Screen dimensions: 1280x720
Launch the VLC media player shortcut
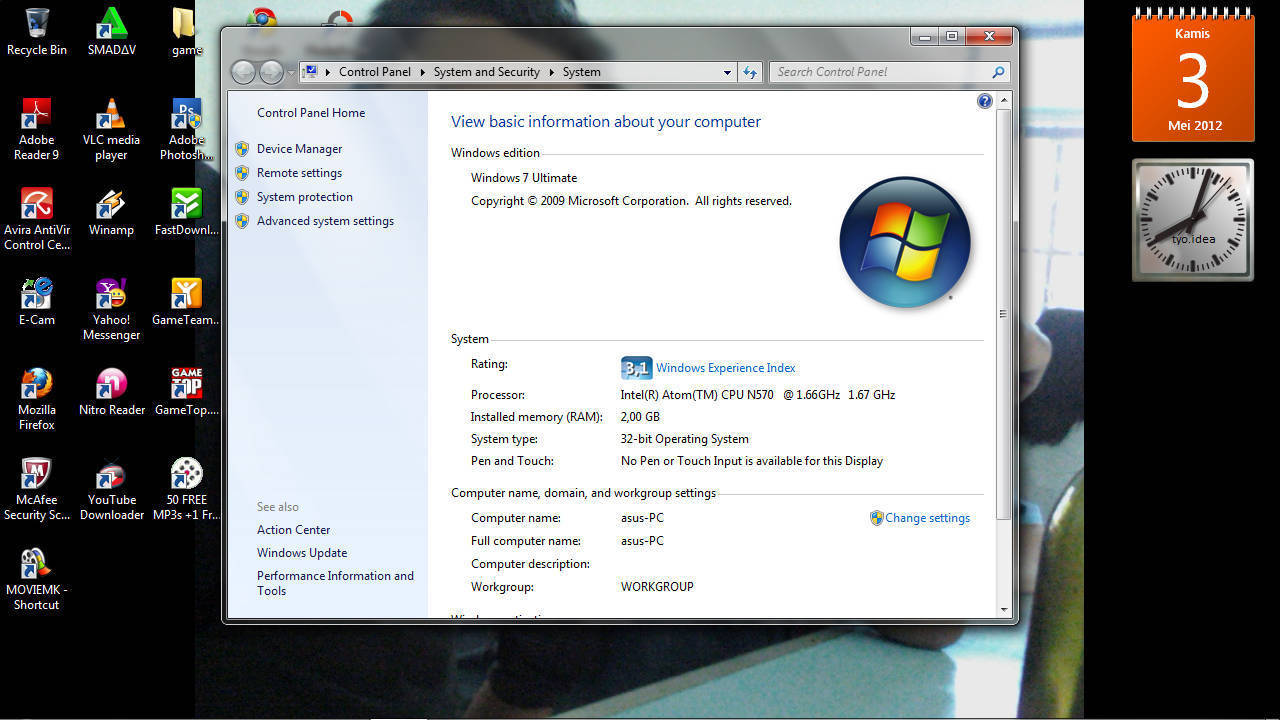pos(111,129)
